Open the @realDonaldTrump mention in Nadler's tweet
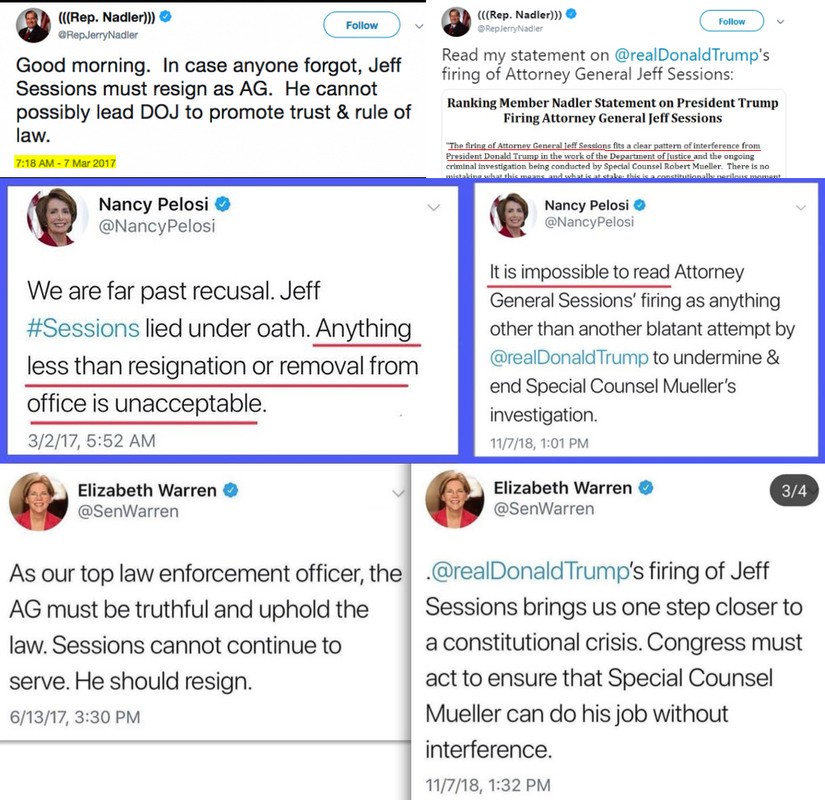 click(687, 55)
